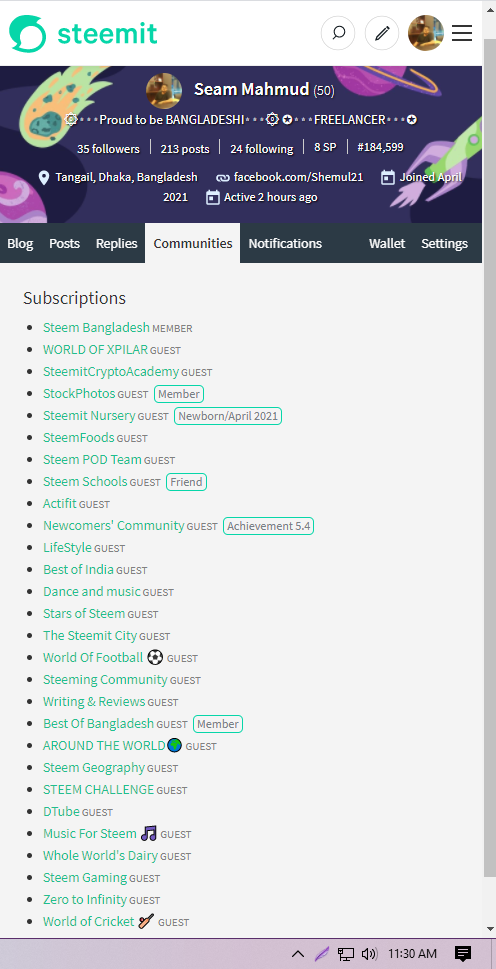This screenshot has width=496, height=969.
Task: Open the Windows notification center icon
Action: tap(463, 954)
